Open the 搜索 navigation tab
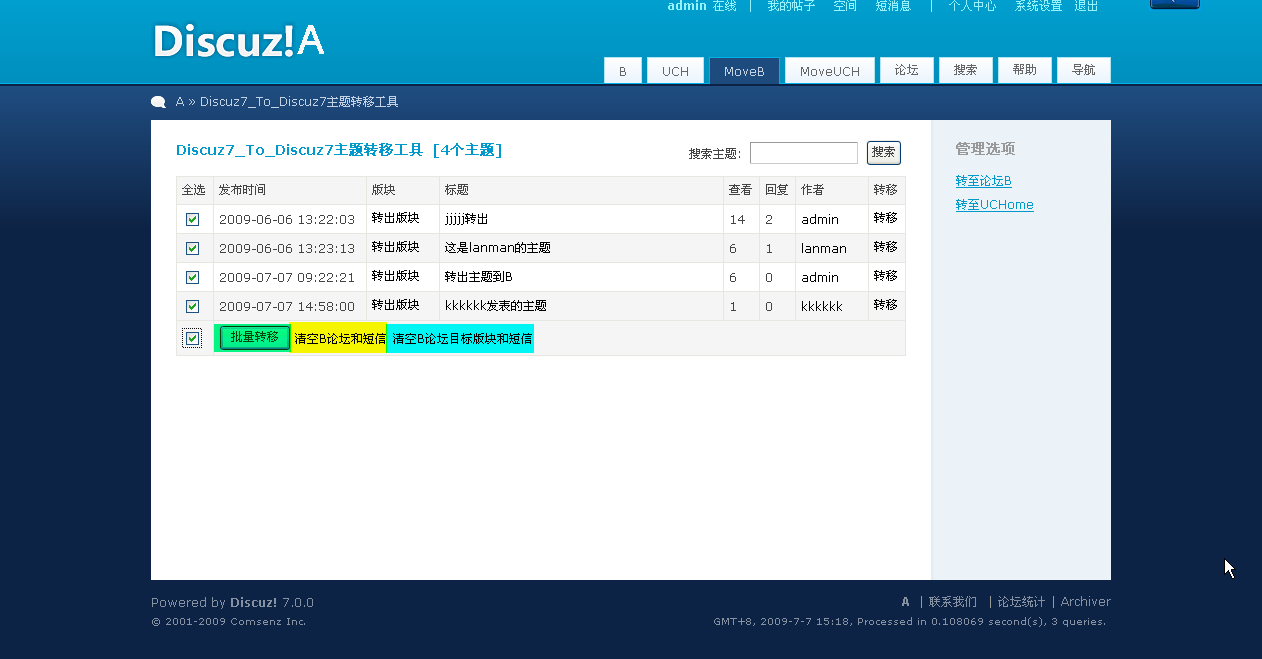The height and width of the screenshot is (659, 1262). (966, 70)
